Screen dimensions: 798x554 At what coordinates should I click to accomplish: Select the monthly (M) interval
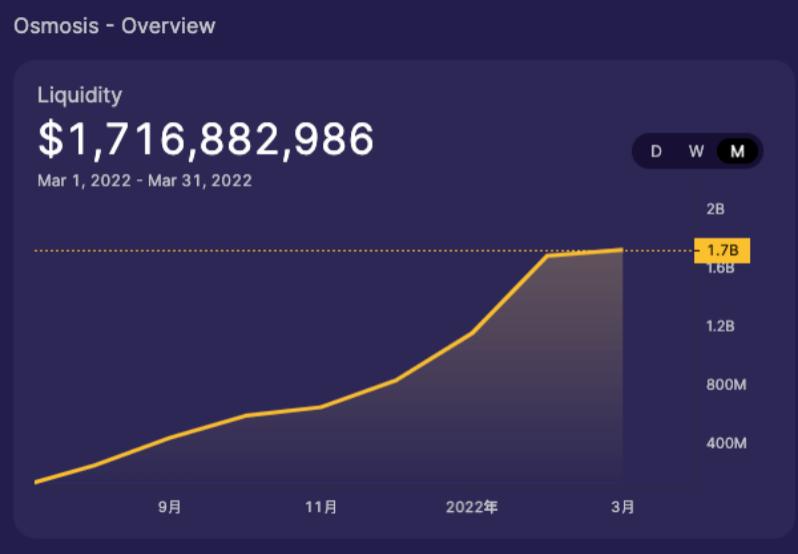pos(737,151)
